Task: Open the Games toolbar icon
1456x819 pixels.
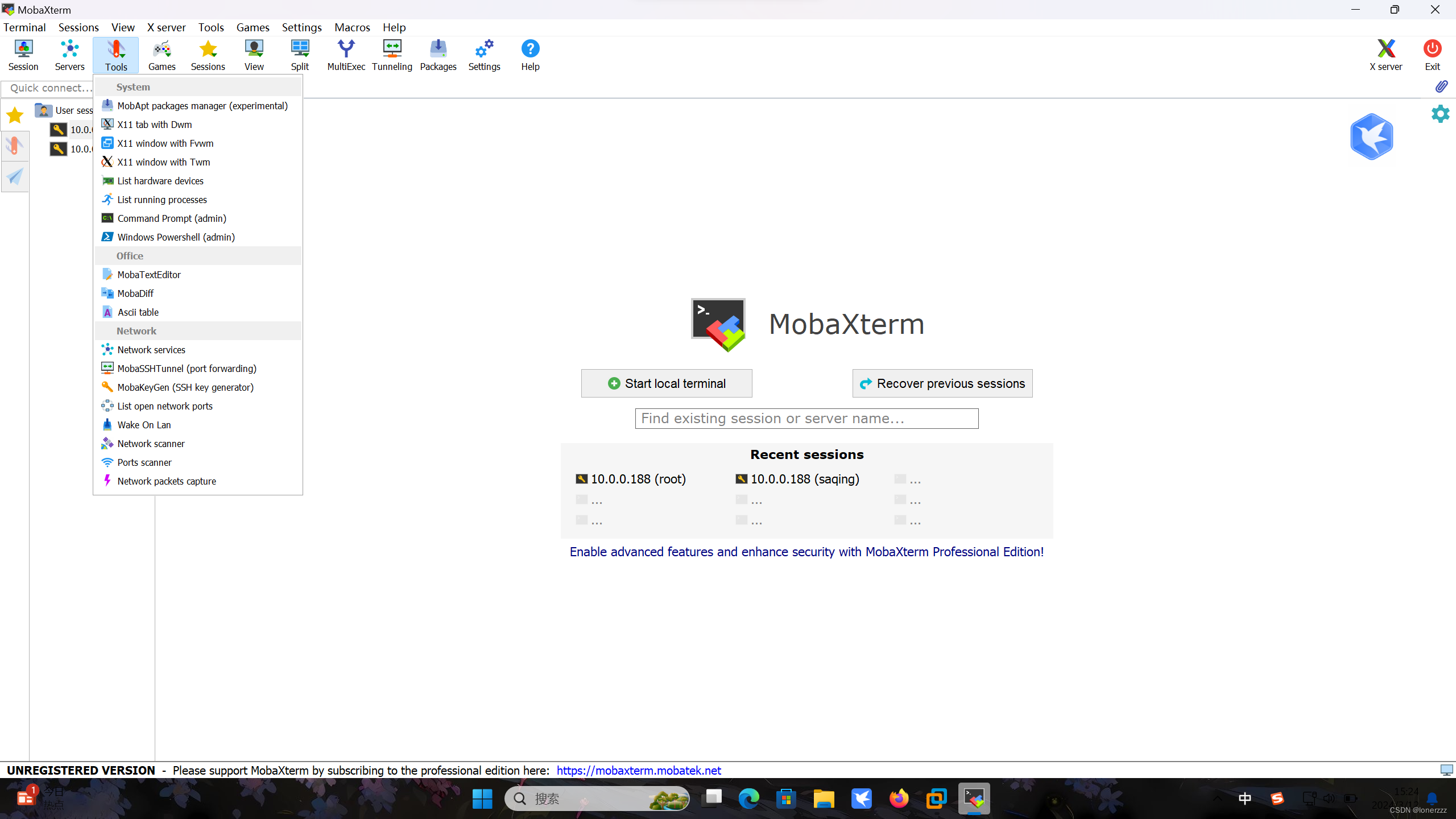Action: pyautogui.click(x=162, y=55)
